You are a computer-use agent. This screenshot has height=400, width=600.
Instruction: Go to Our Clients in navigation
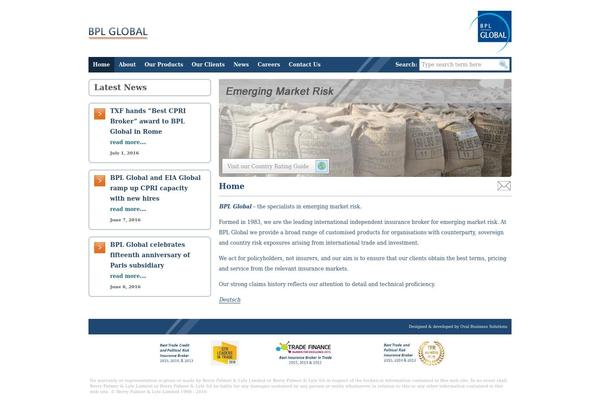(208, 65)
